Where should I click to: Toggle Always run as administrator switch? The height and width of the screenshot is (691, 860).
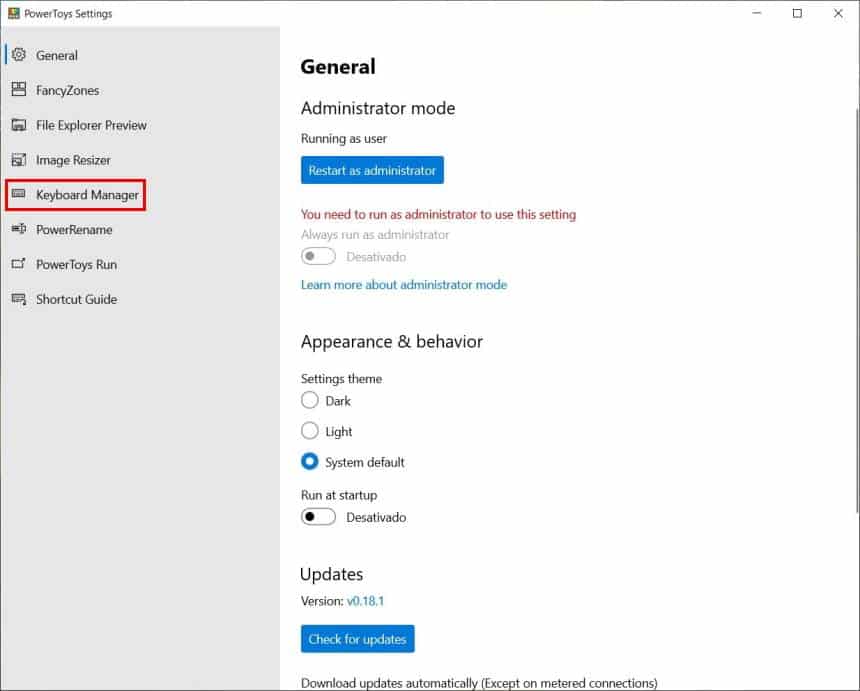[318, 256]
